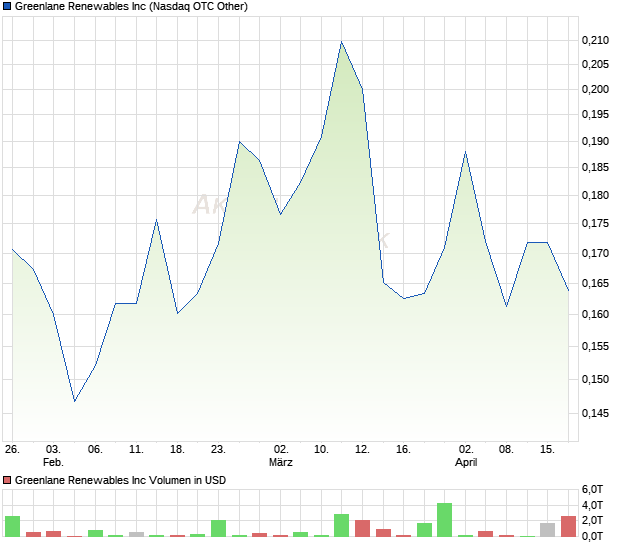Click the chart title 'Greenlane Renewables Inc (Nasdaq OTC Other)'
The height and width of the screenshot is (546, 620).
(131, 6)
